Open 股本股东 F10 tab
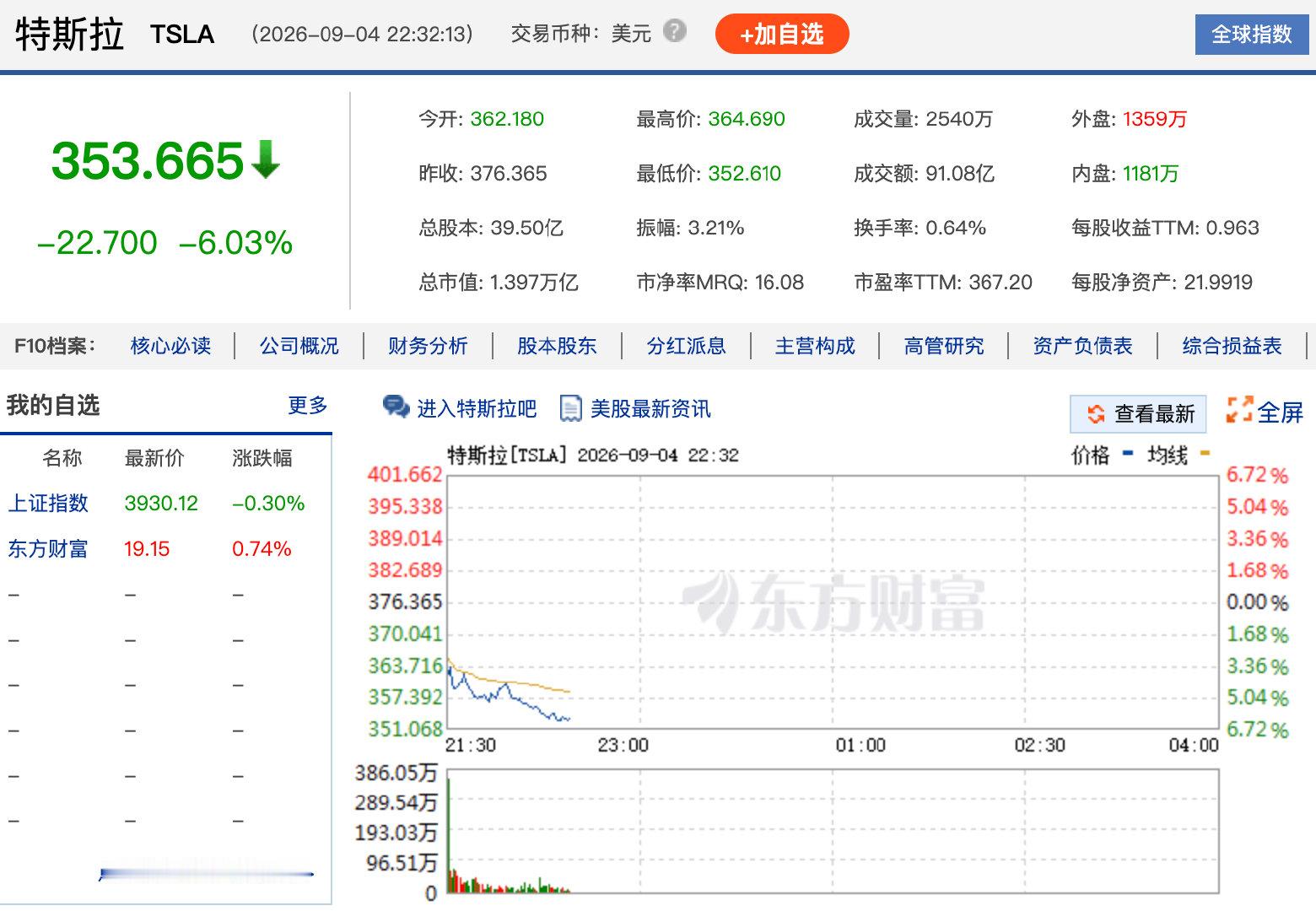 (x=557, y=346)
